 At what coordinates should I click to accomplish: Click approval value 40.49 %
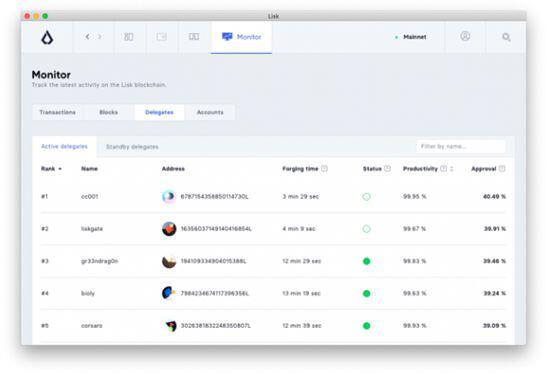(x=494, y=196)
